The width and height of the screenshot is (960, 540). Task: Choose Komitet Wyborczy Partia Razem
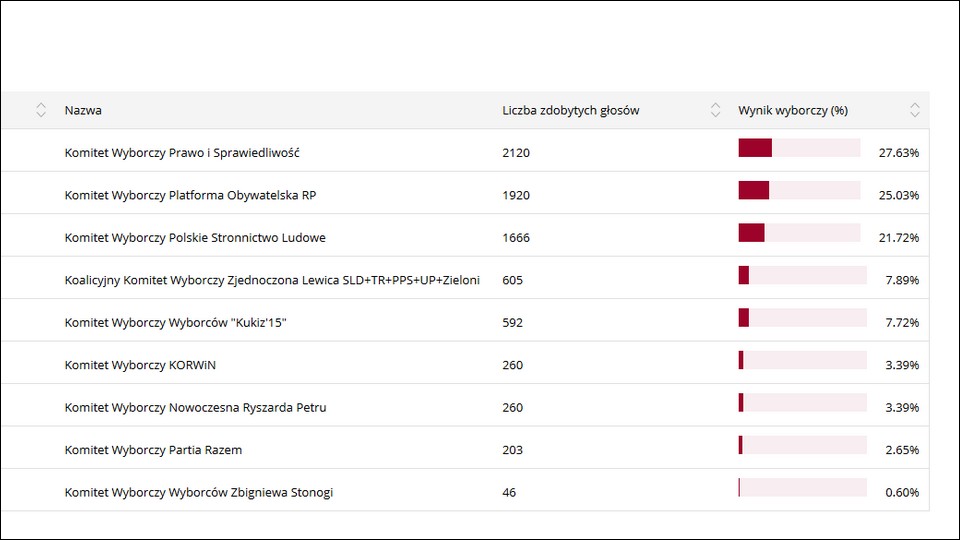[153, 450]
